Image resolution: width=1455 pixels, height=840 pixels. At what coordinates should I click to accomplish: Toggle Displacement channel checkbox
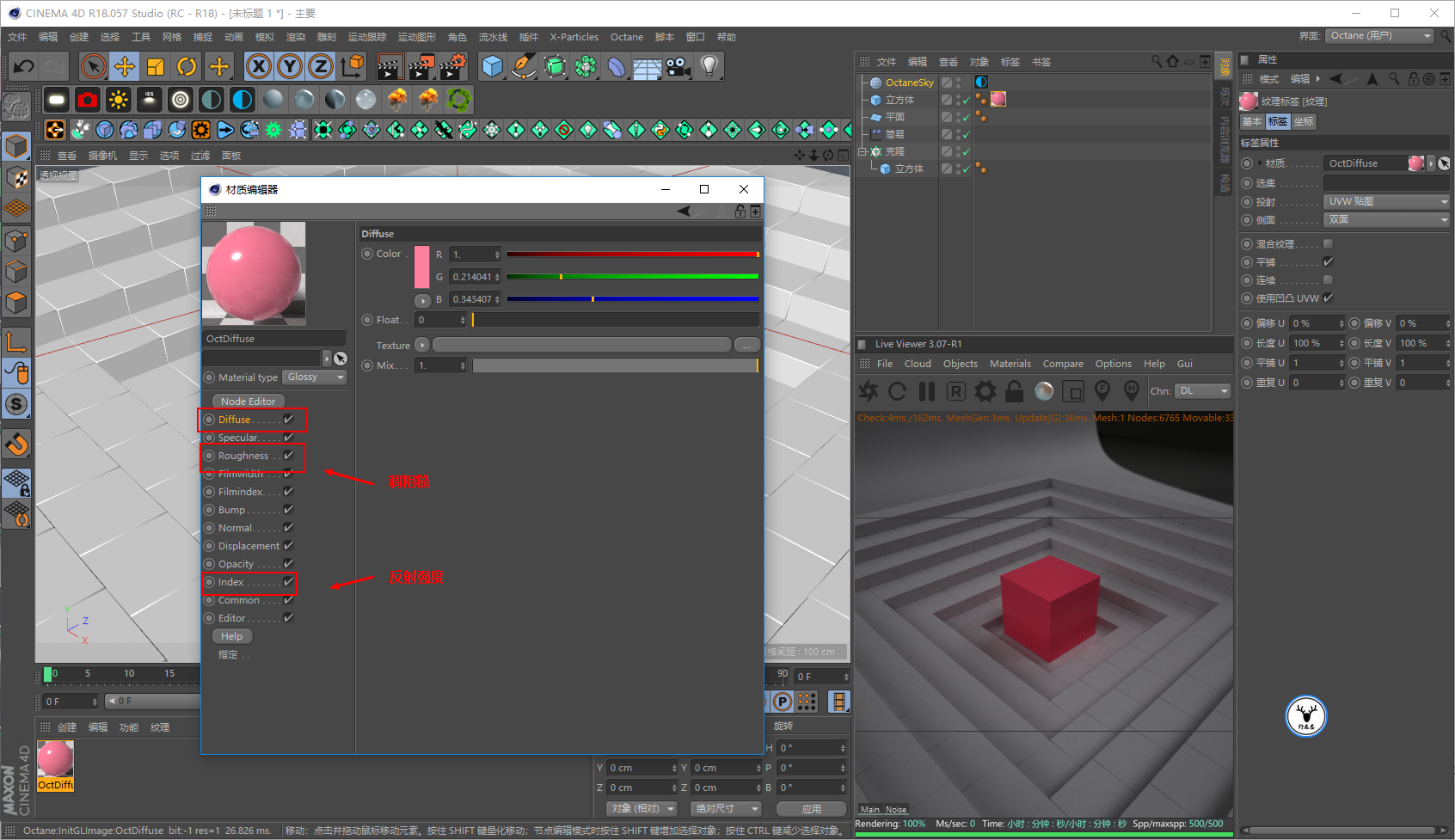pos(288,545)
